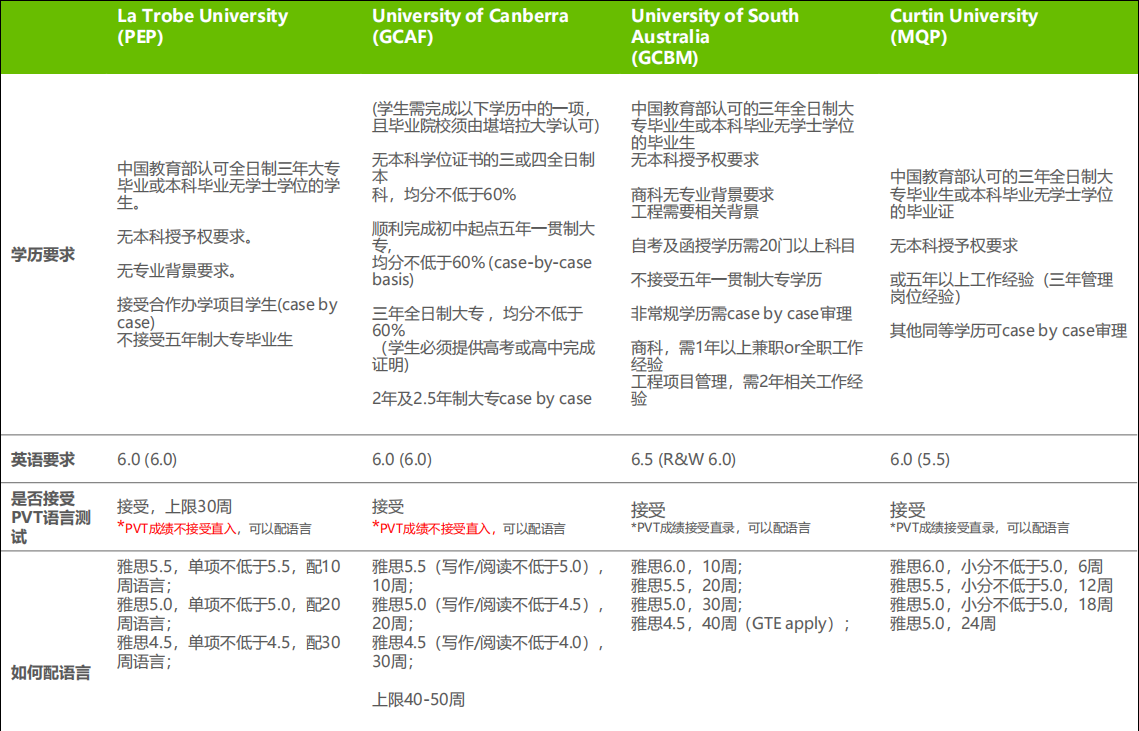Screen dimensions: 1139x731
Task: Select South Australia's "*PVT成绩接受直录" note
Action: tap(683, 528)
